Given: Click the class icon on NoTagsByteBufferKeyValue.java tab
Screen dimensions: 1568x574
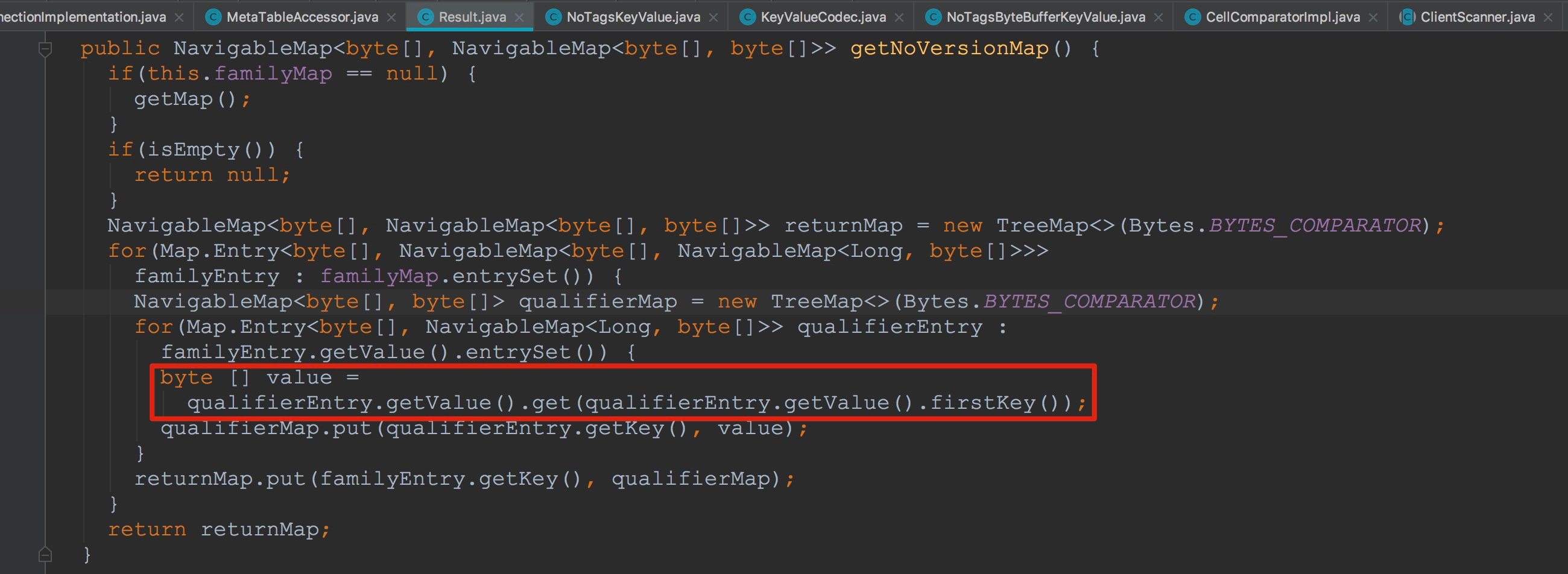Looking at the screenshot, I should 932,17.
